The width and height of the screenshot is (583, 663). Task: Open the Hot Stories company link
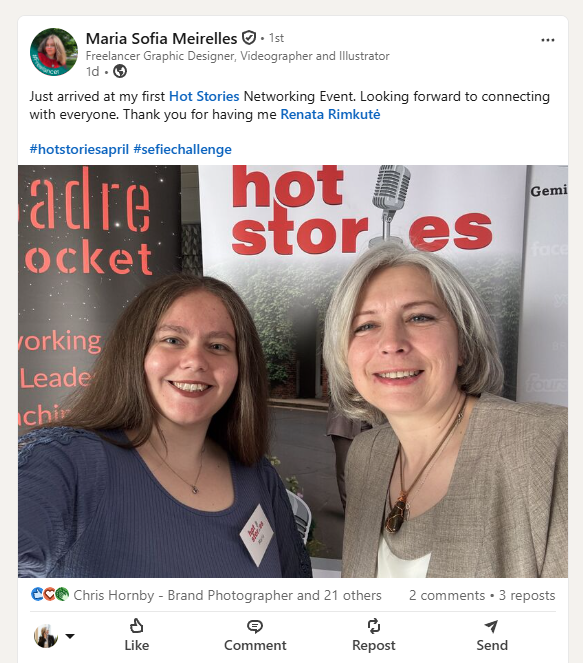204,96
